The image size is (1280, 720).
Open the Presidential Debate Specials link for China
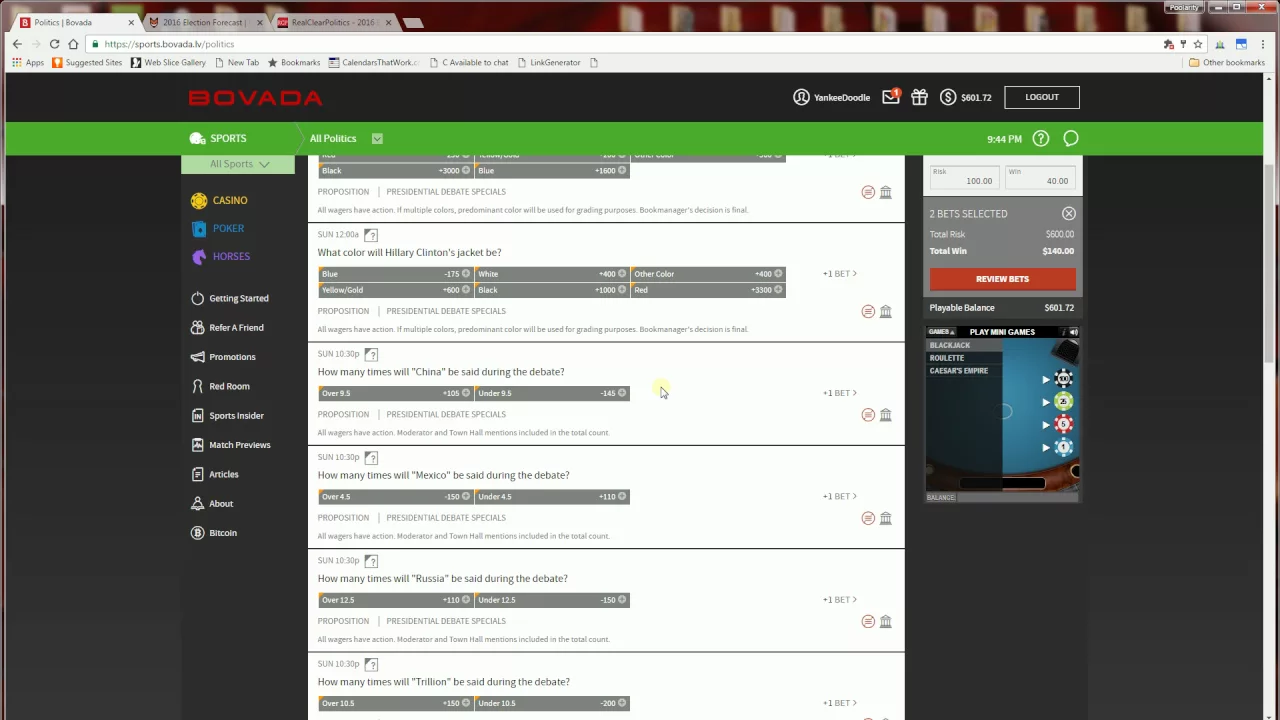[x=446, y=414]
